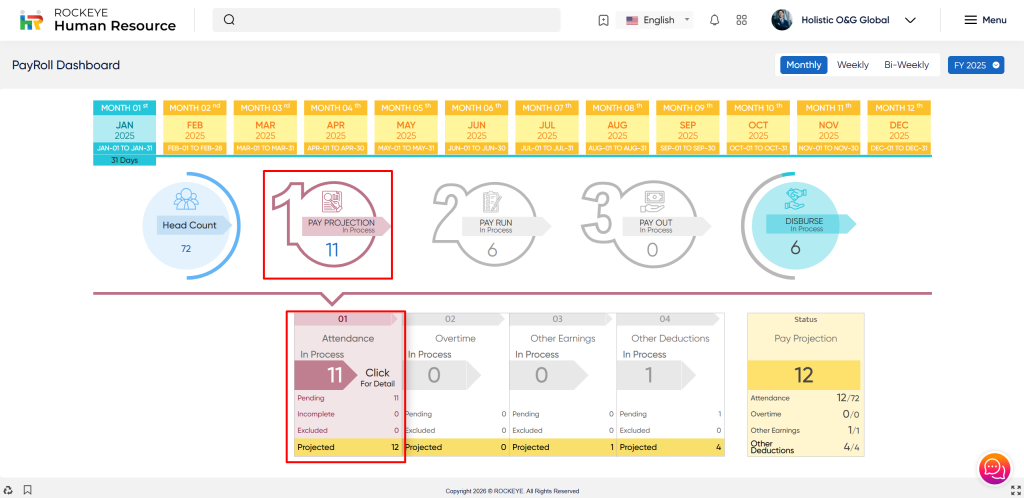Switch pay period to Weekly
This screenshot has width=1024, height=498.
coord(852,65)
